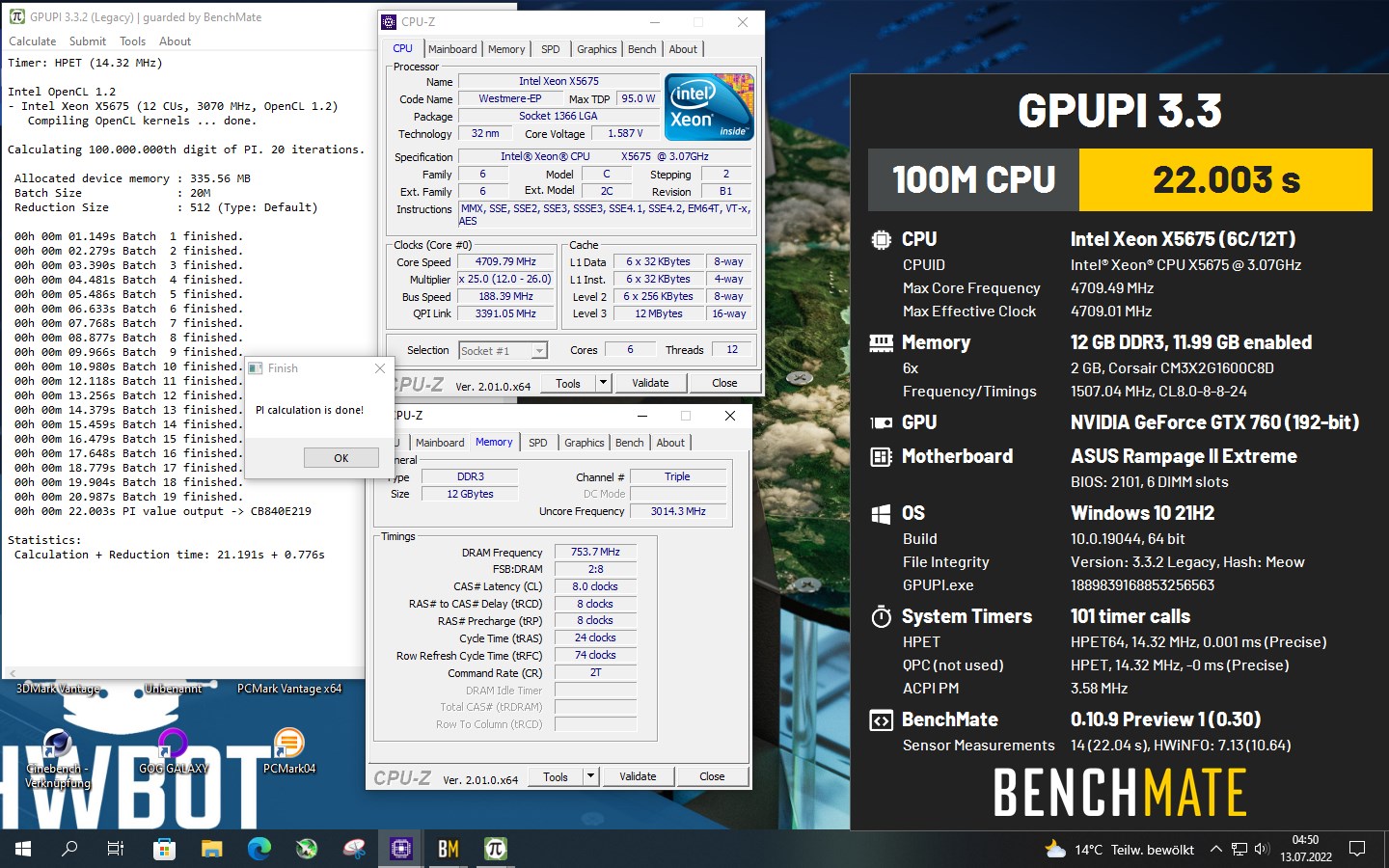Click GPUPI horizontal scrollbar left arrow

coord(12,673)
